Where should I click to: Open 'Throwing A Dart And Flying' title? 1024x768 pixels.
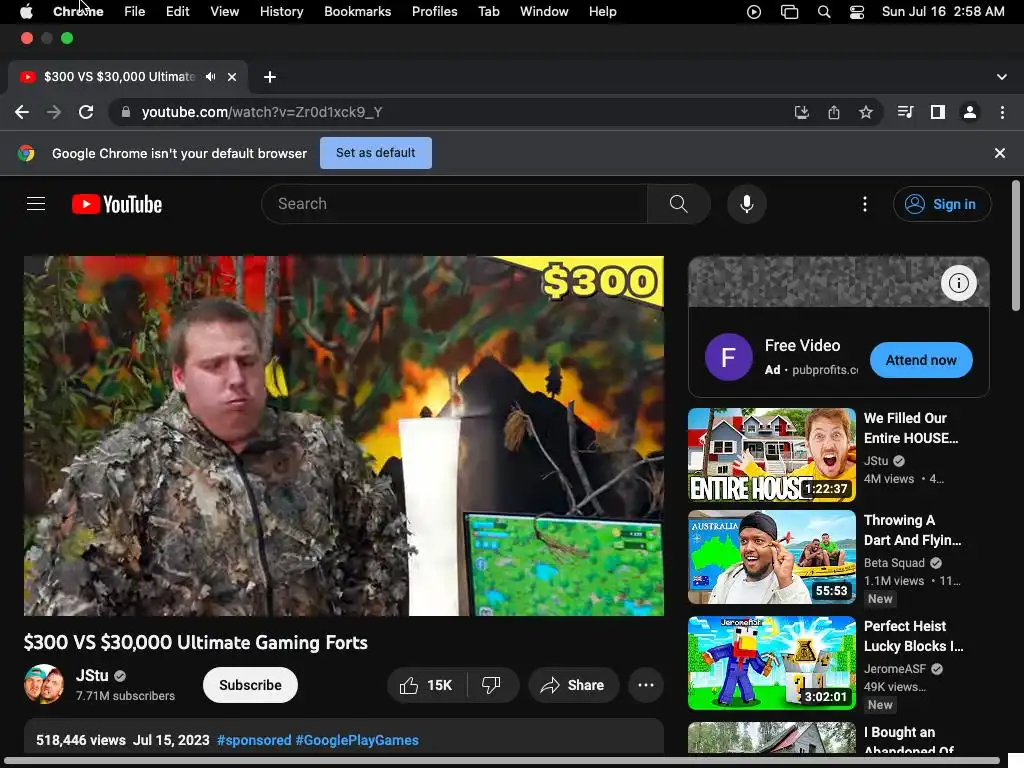(x=912, y=530)
